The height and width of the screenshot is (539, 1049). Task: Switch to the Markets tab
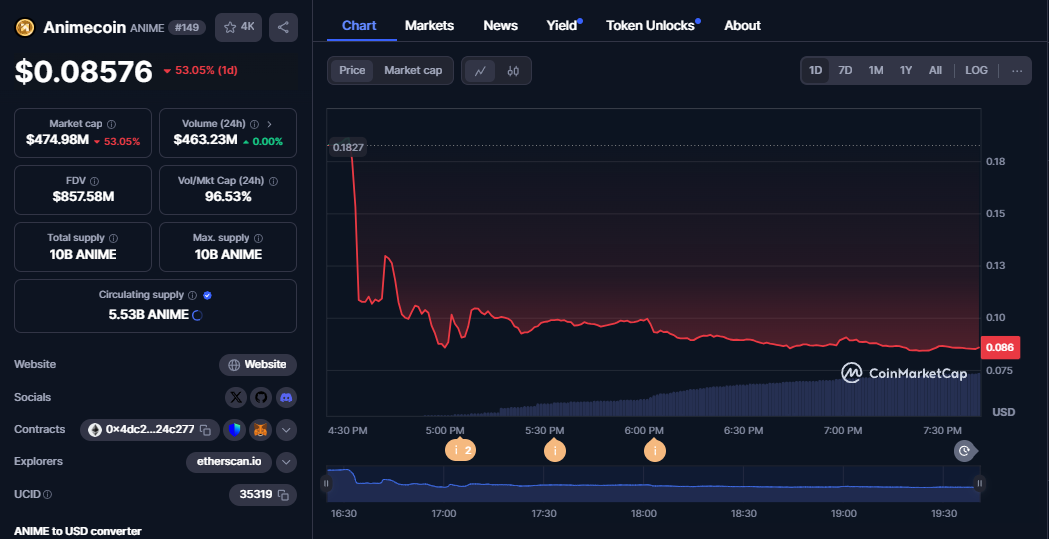click(429, 25)
